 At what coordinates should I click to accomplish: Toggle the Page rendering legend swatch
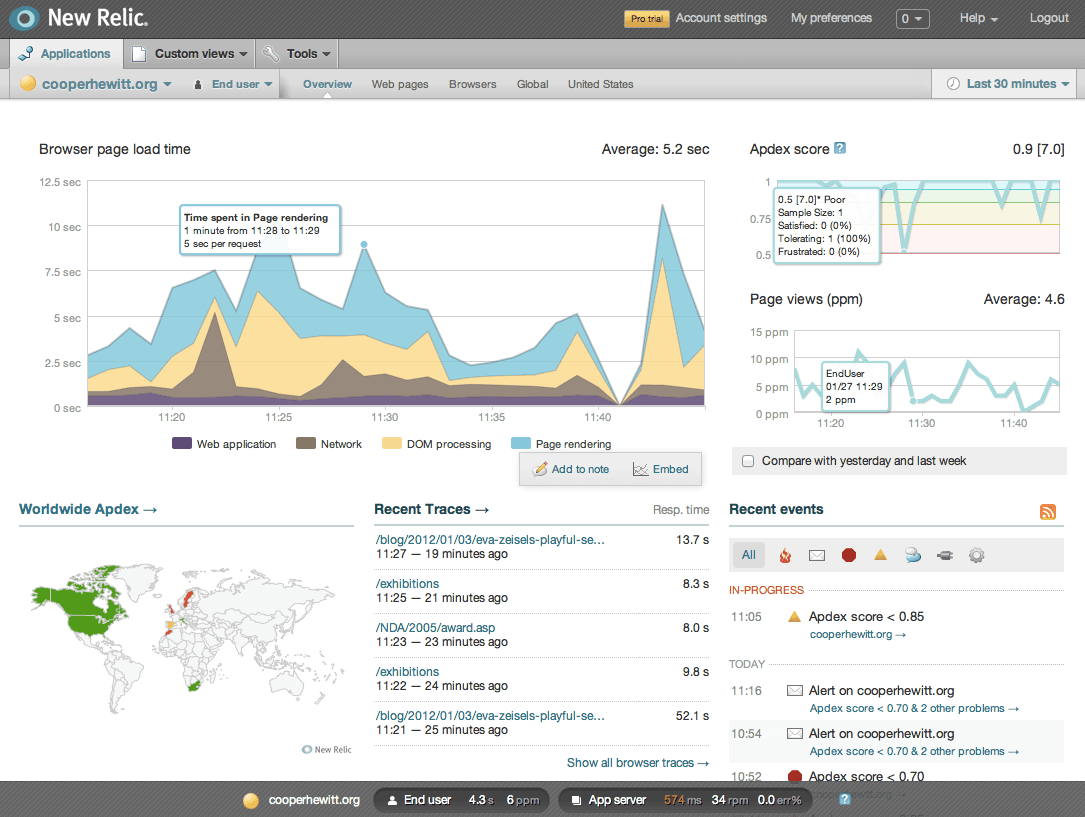point(520,443)
